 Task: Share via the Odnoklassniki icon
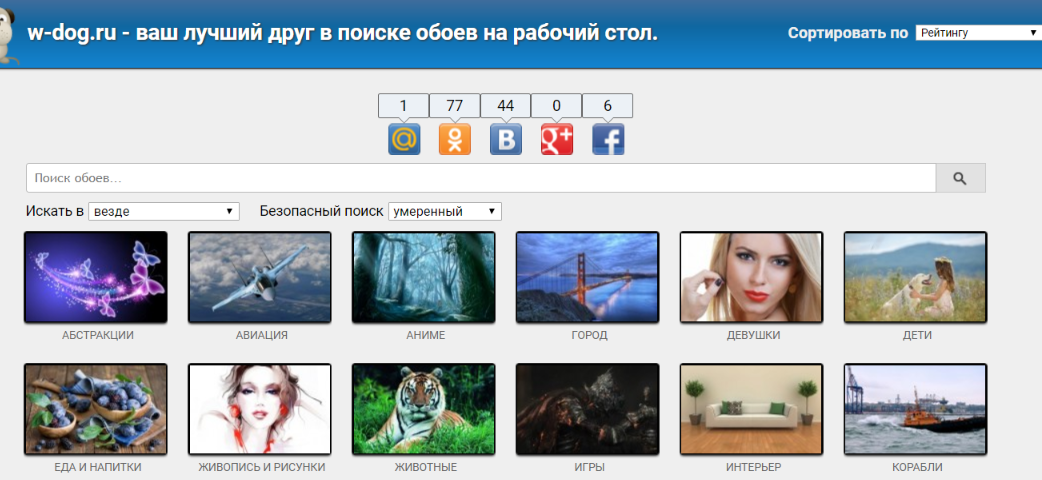pyautogui.click(x=455, y=139)
